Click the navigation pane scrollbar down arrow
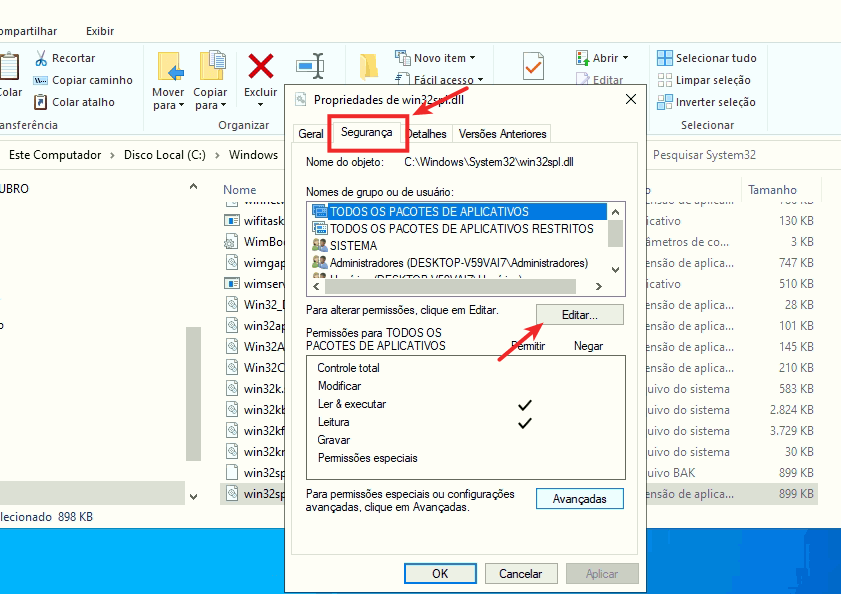The height and width of the screenshot is (594, 841). coord(194,497)
